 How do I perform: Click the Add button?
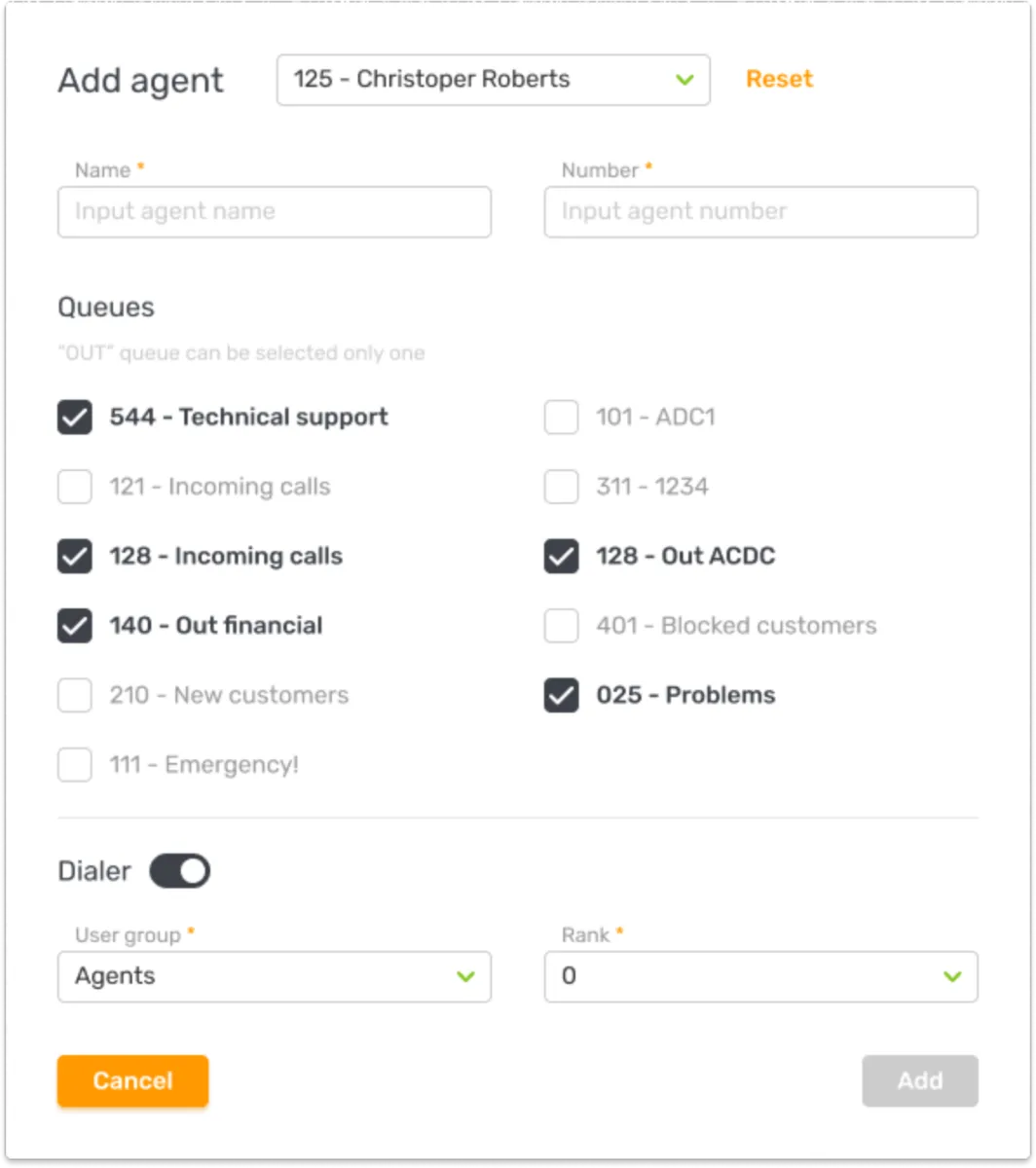(x=919, y=1080)
